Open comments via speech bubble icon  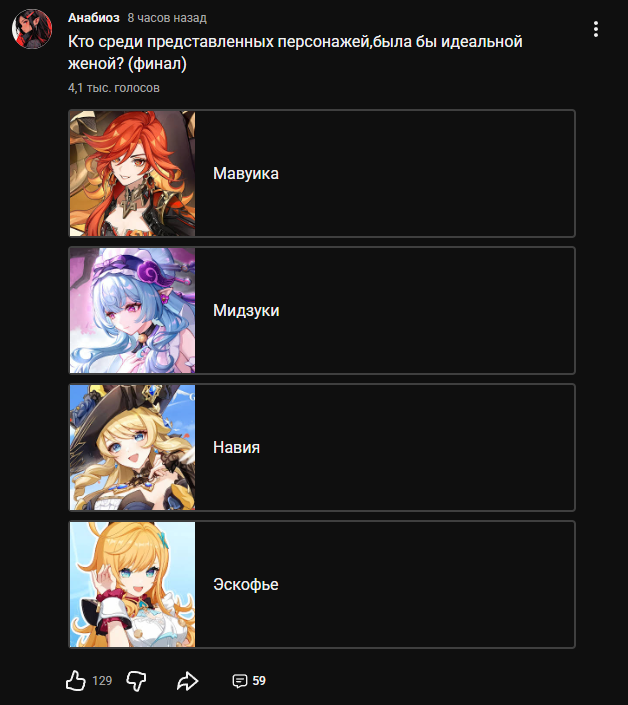(240, 681)
